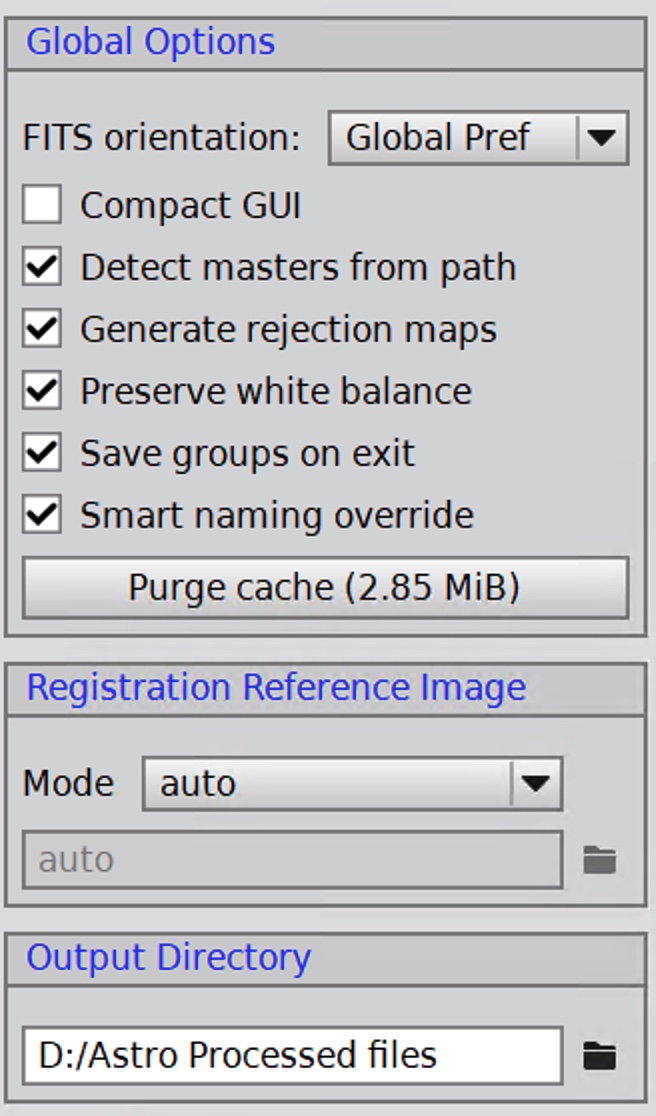Turn off Preserve white balance
This screenshot has height=1116, width=656.
click(x=41, y=391)
